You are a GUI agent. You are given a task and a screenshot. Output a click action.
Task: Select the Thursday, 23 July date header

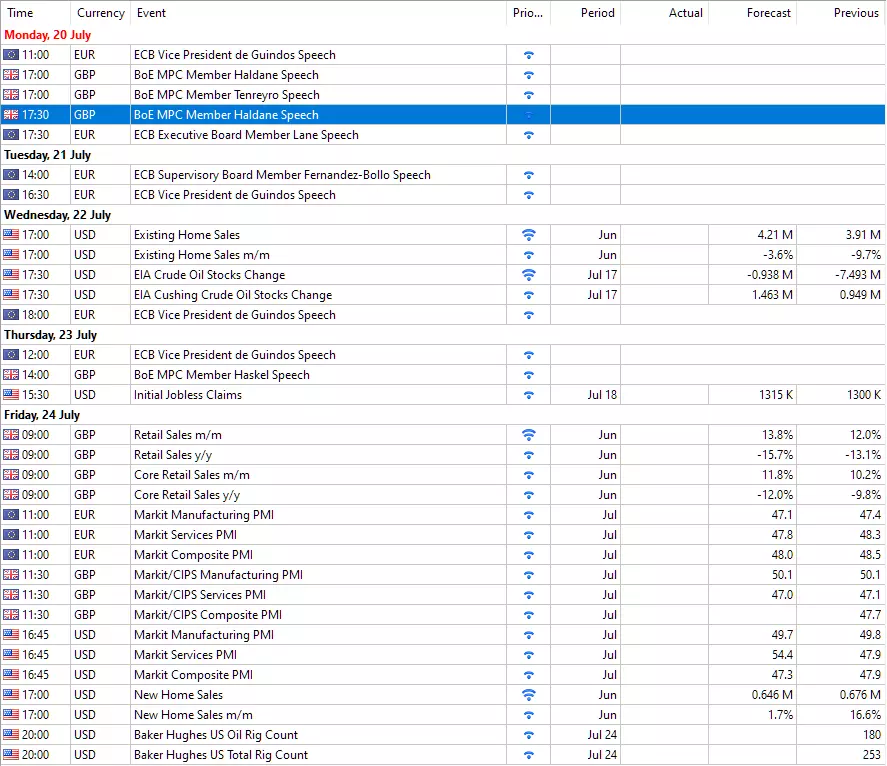[50, 335]
